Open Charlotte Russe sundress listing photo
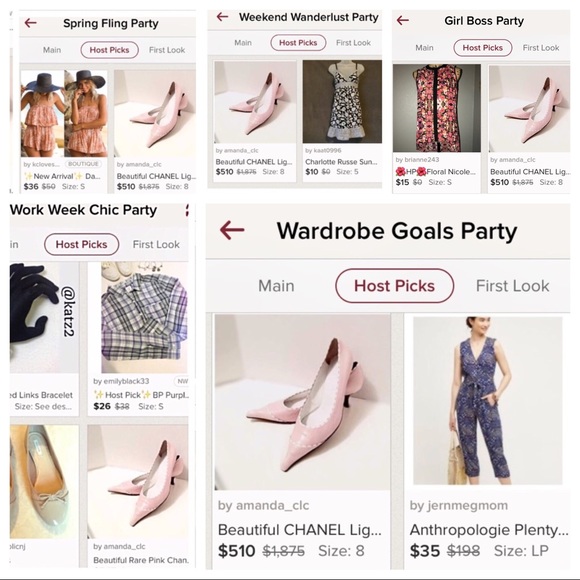580x580 pixels. 342,102
